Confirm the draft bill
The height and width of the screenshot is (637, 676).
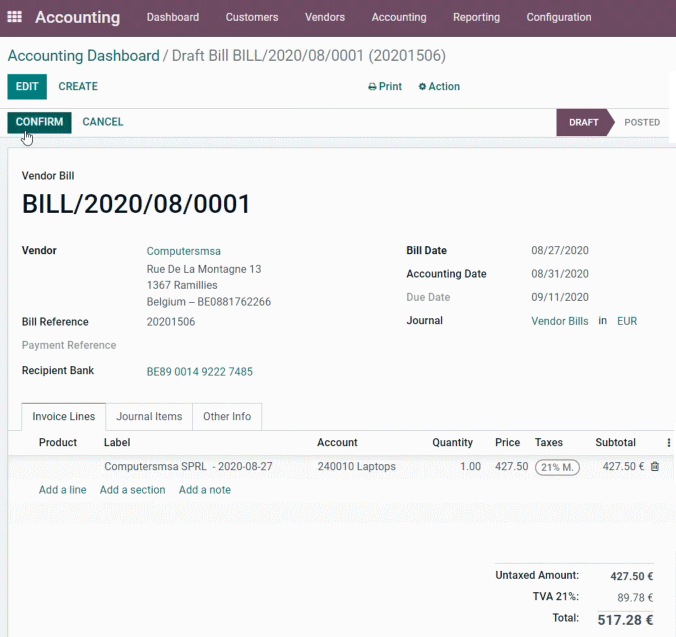click(39, 122)
